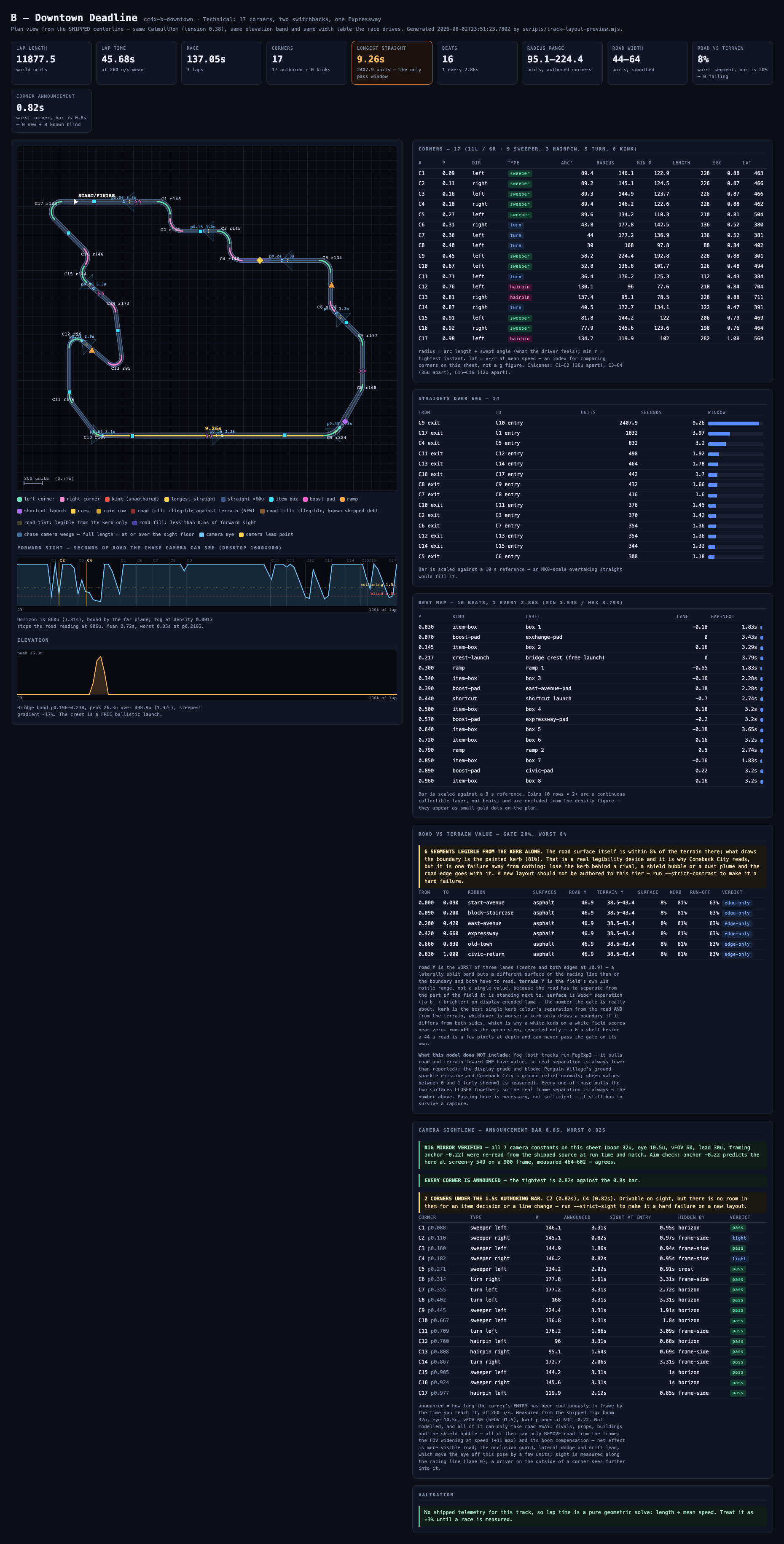Image resolution: width=784 pixels, height=1544 pixels.
Task: Click the item box between C6 and C7
Action: 346,323
